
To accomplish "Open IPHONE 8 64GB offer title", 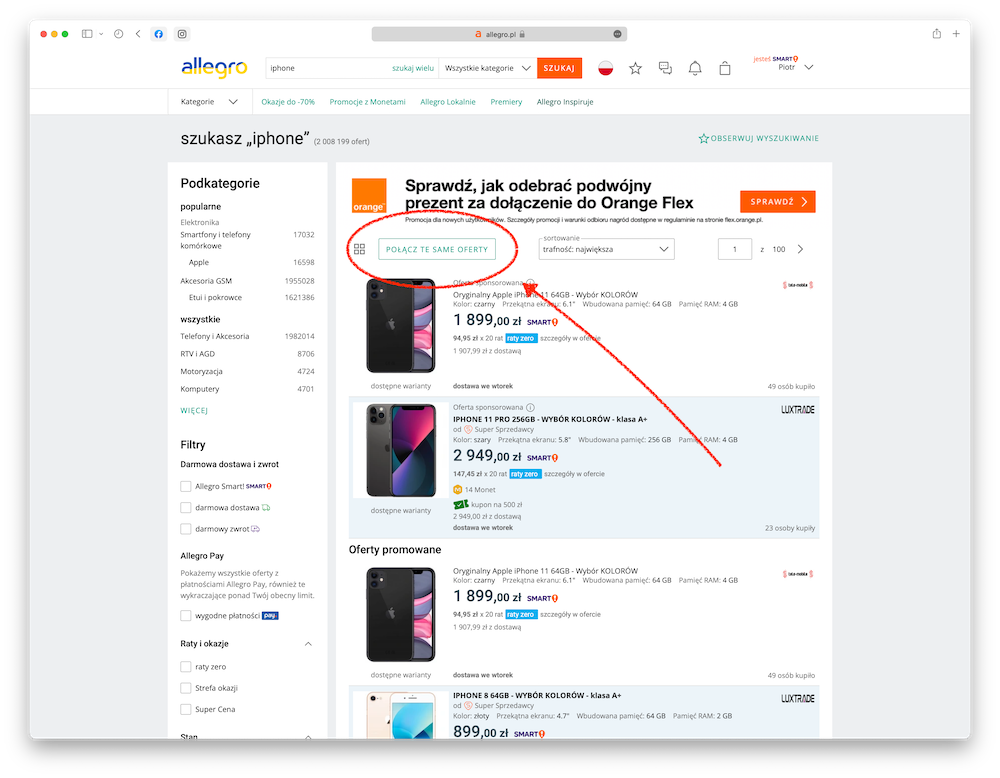I will tap(537, 696).
